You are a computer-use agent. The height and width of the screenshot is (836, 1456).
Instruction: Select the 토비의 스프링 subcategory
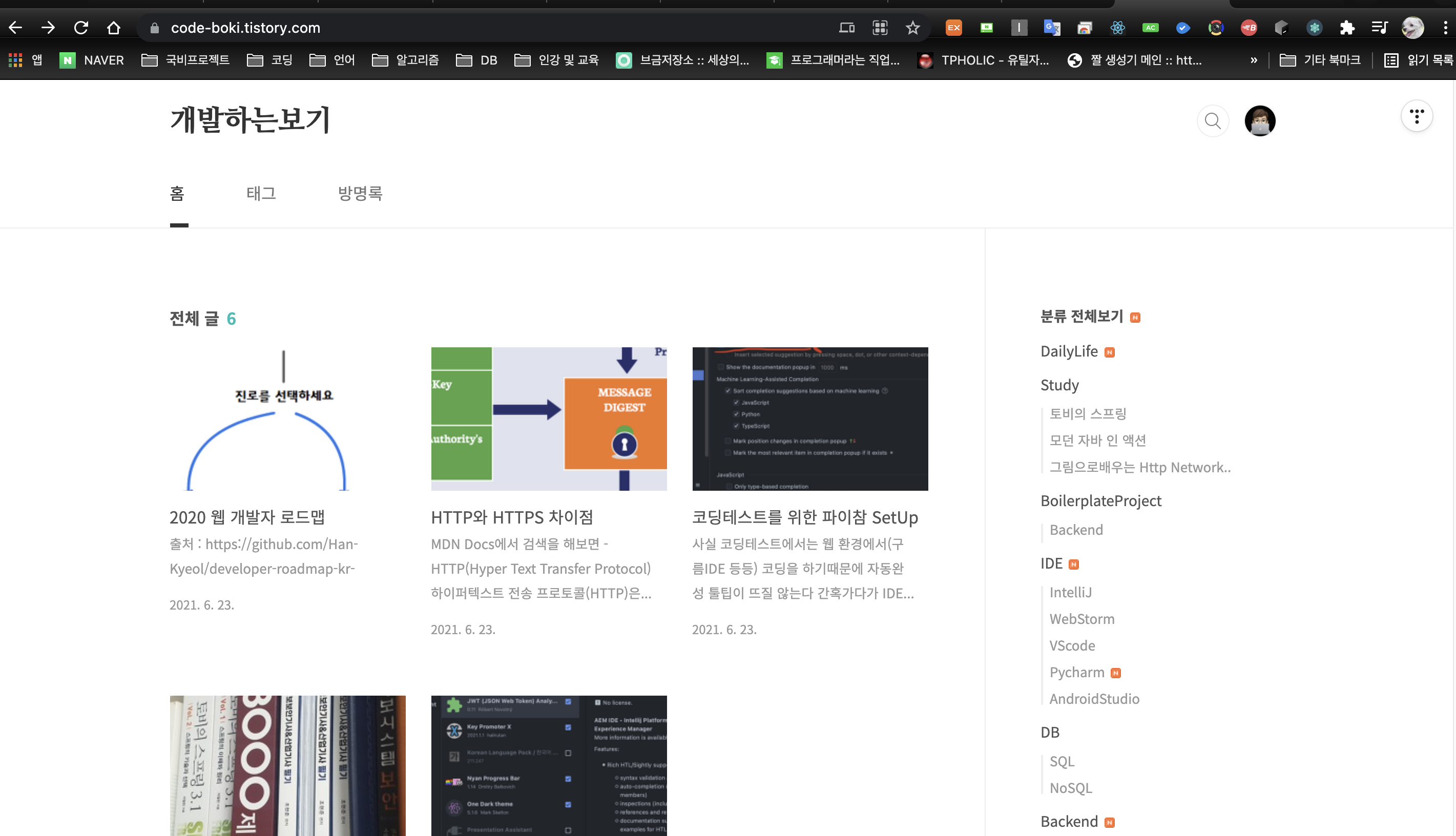coord(1088,413)
